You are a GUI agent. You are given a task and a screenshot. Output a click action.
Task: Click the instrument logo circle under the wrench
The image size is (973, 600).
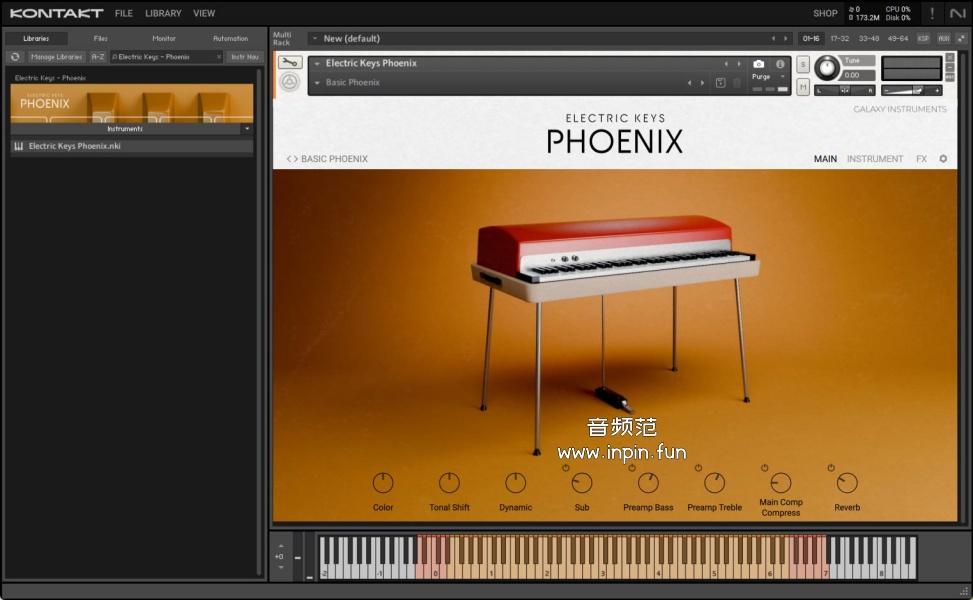(x=289, y=82)
